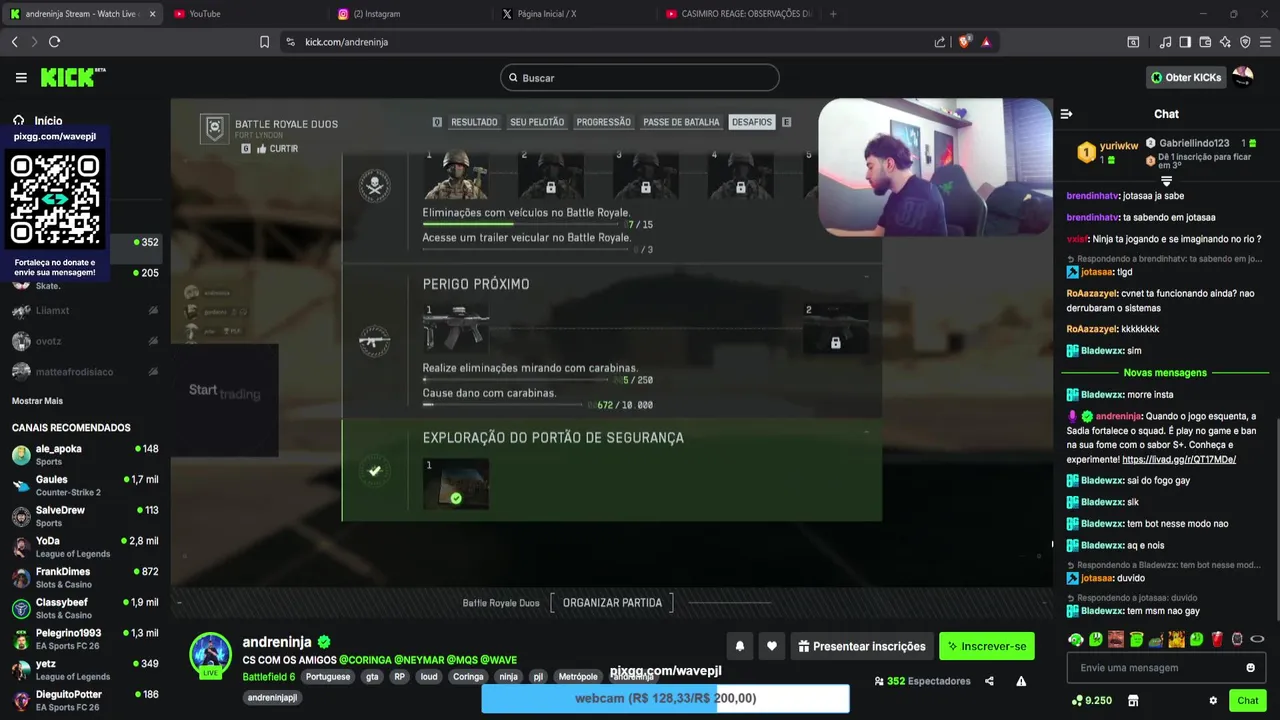Open yetz recommended channel
This screenshot has height=720, width=1280.
85,670
